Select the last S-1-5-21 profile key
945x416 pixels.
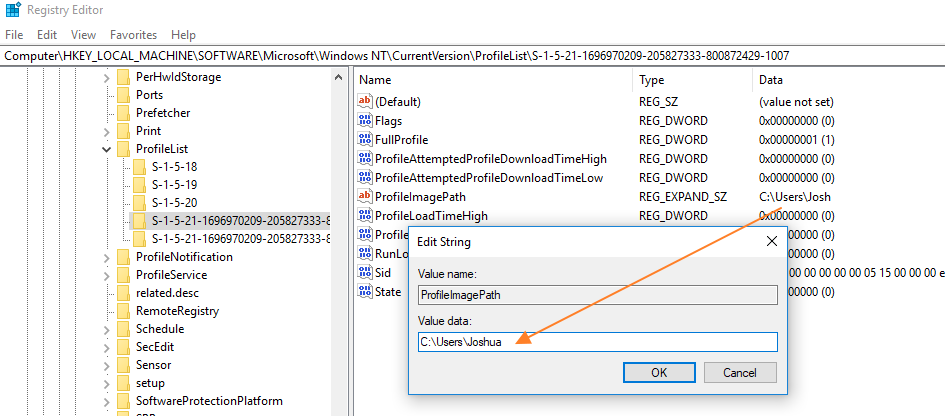[240, 238]
